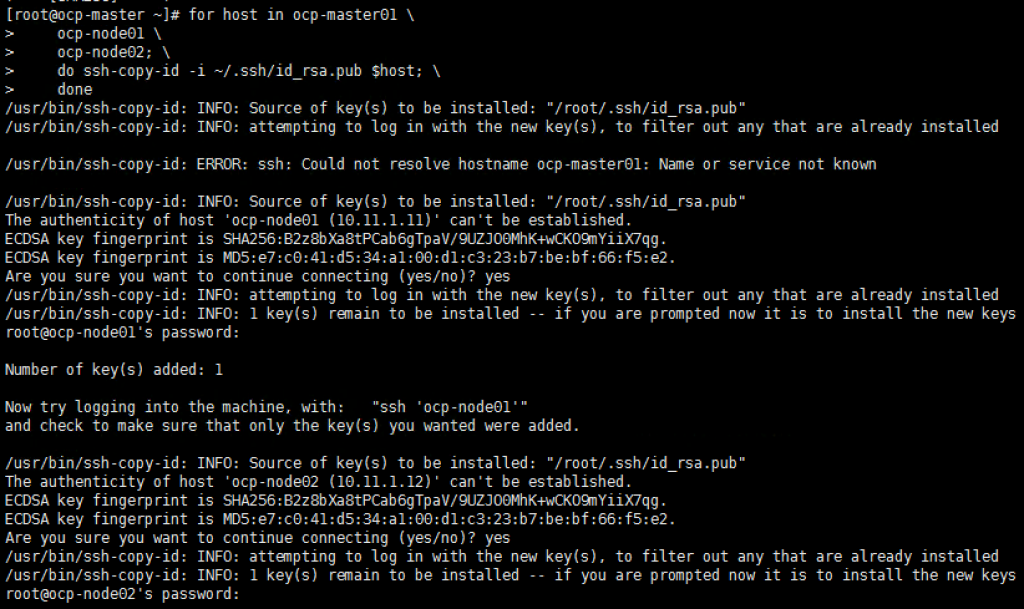Click the first SHA256 fingerprint line

tap(336, 239)
